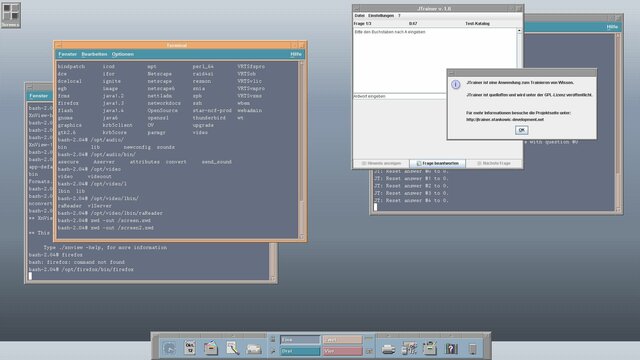
Task: Switch to workspace Zwei
Action: click(342, 340)
